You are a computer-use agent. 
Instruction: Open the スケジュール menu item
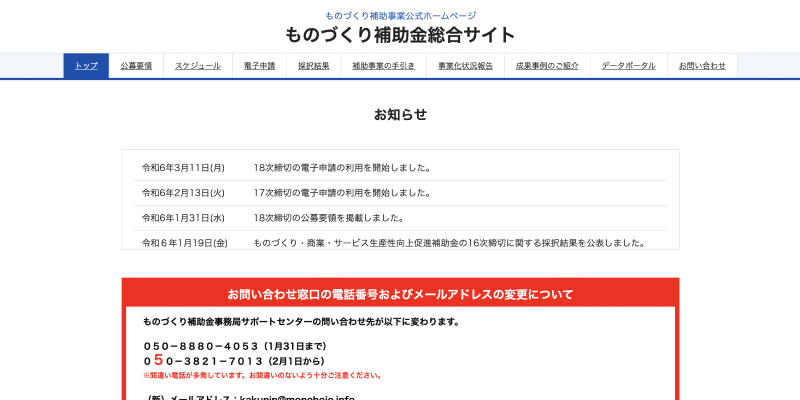point(198,66)
